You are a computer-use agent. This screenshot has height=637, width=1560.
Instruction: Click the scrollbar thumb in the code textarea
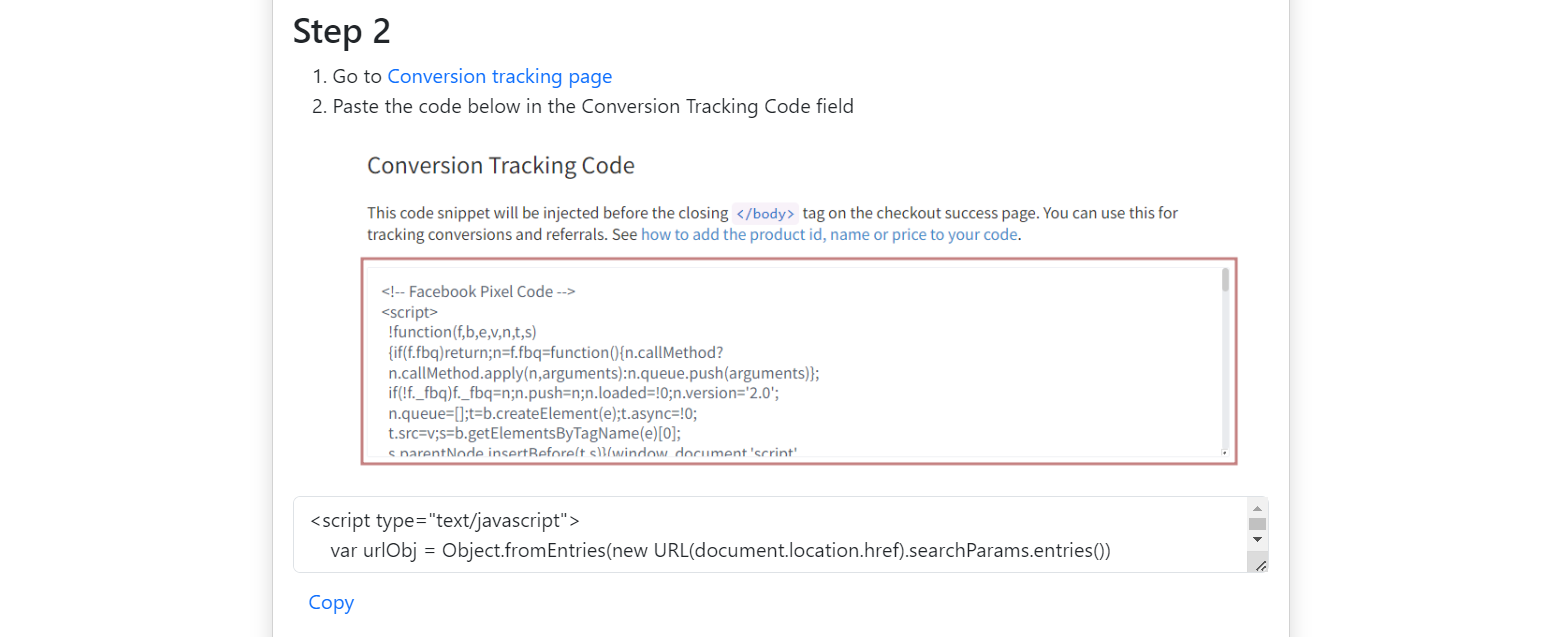point(1257,523)
